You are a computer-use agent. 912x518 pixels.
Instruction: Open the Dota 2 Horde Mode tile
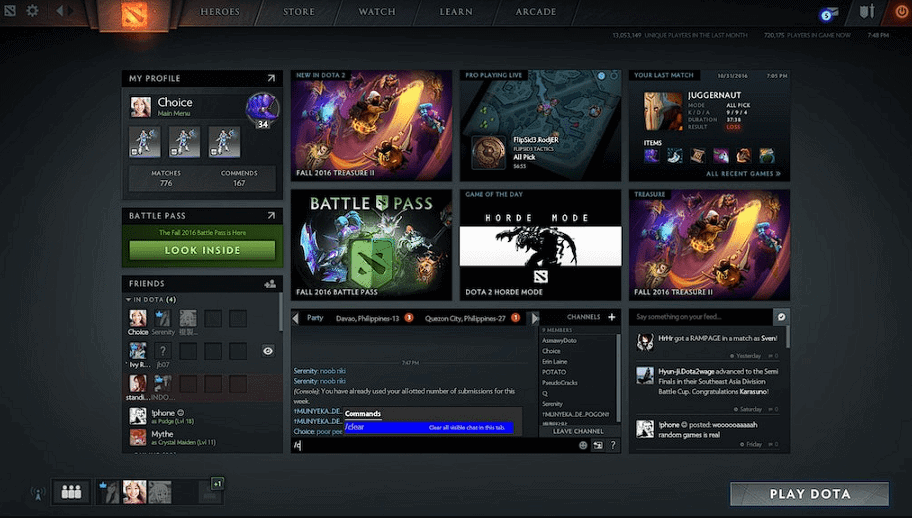pos(540,245)
